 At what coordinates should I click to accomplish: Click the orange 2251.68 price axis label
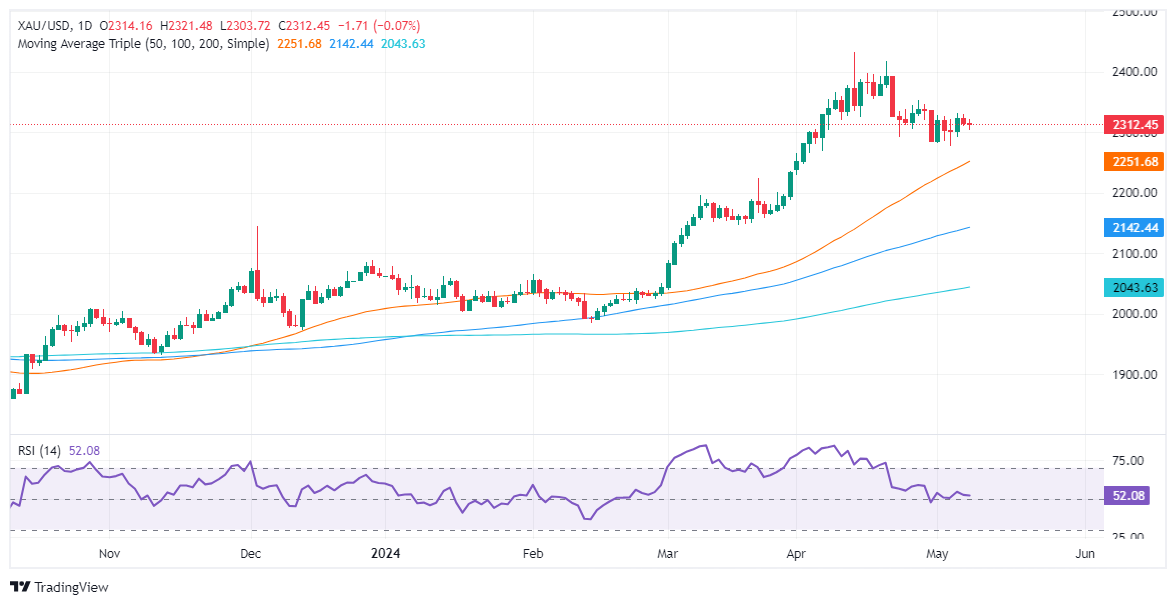[x=1127, y=162]
